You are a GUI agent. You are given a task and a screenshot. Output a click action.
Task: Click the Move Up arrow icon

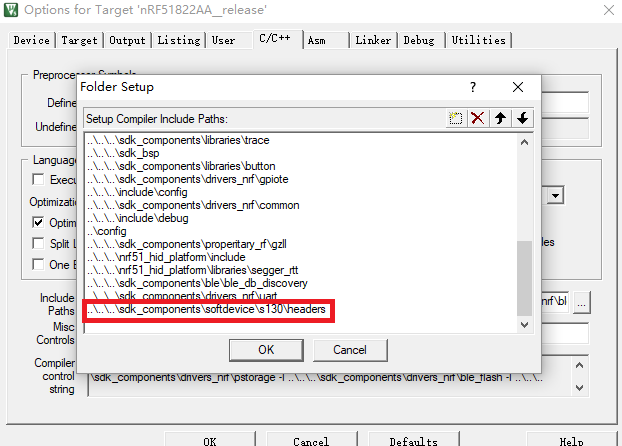tap(500, 118)
